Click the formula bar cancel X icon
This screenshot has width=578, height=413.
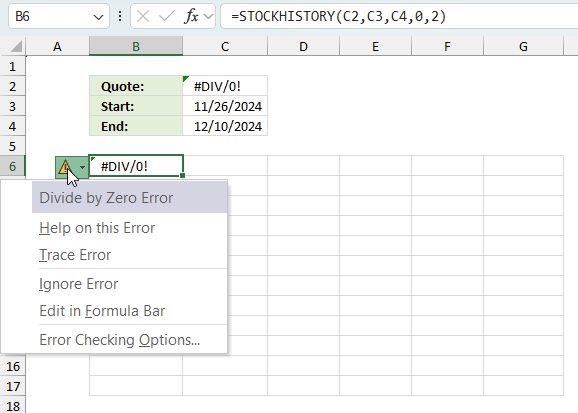pos(143,16)
